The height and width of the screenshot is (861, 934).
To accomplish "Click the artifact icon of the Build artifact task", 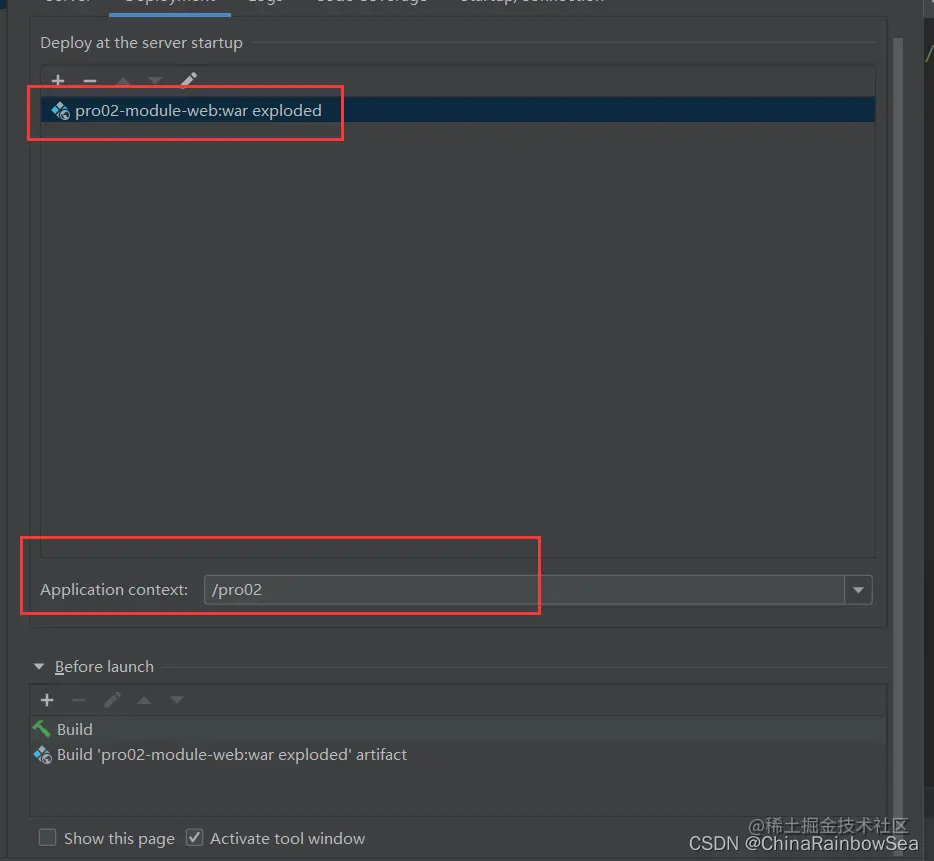I will point(42,755).
